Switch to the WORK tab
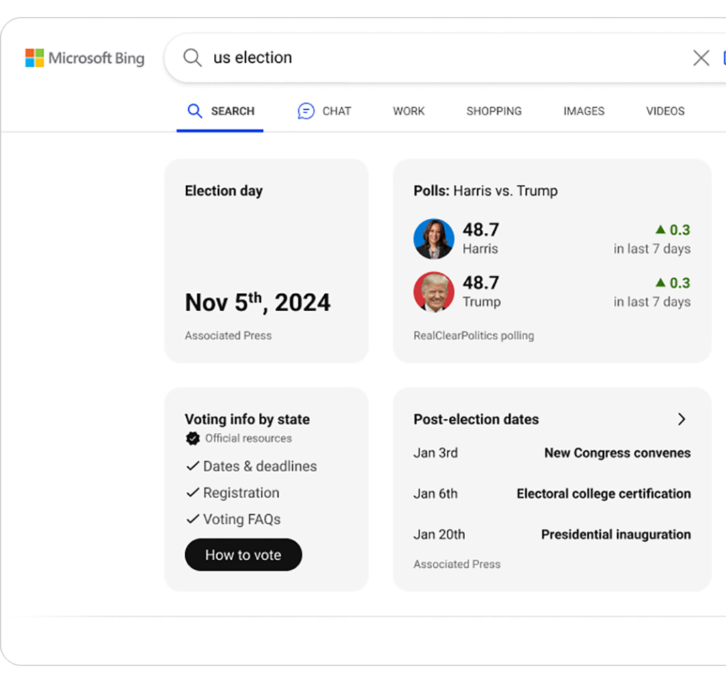Image resolution: width=726 pixels, height=683 pixels. point(409,111)
